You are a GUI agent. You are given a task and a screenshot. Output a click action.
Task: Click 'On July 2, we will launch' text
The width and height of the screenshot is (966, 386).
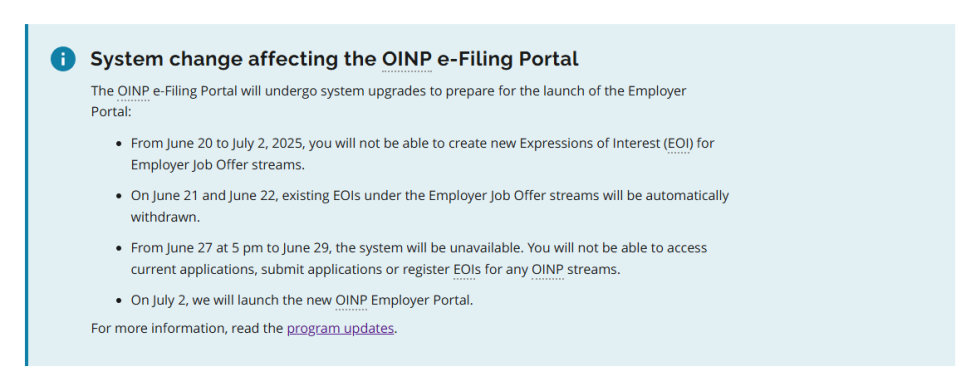(200, 301)
